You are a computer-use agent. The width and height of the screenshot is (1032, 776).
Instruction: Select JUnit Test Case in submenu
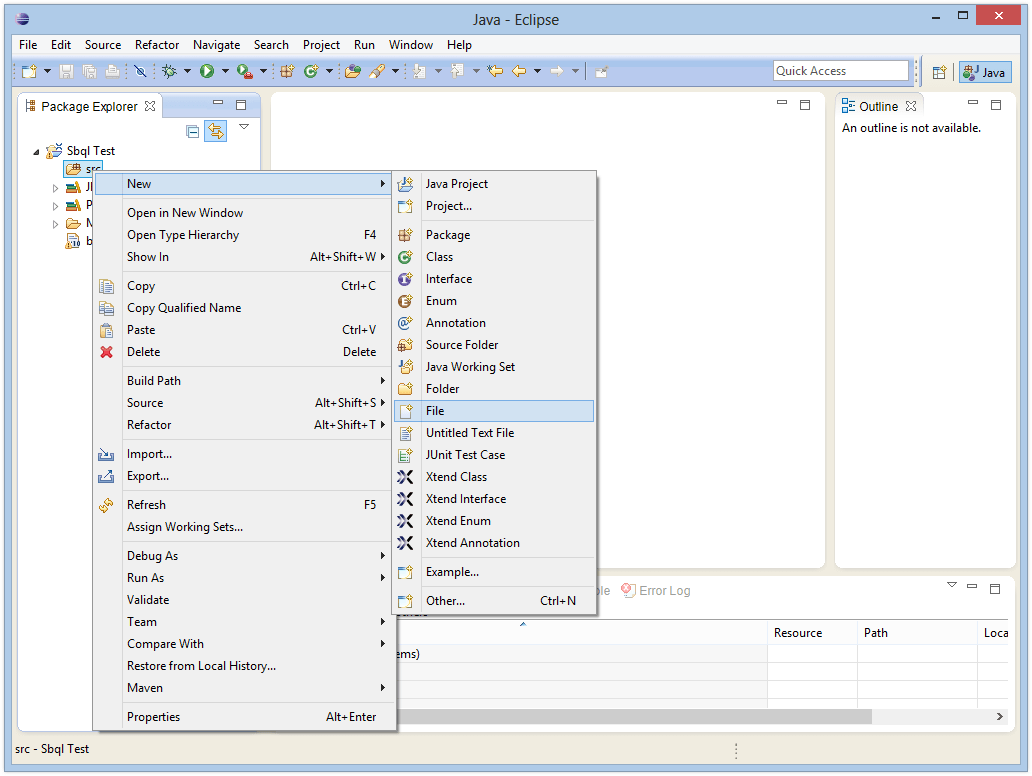coord(494,455)
